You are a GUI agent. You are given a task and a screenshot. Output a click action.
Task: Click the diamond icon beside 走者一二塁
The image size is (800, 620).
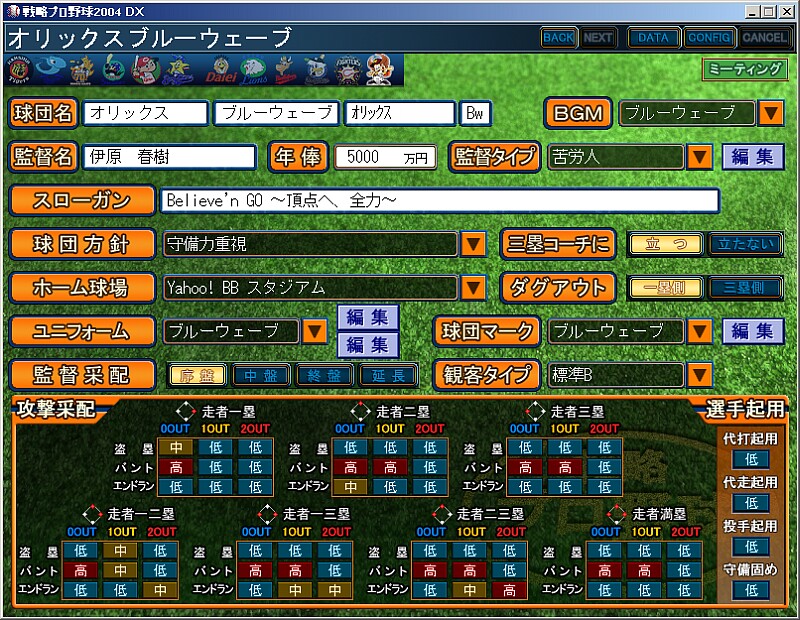pos(92,514)
